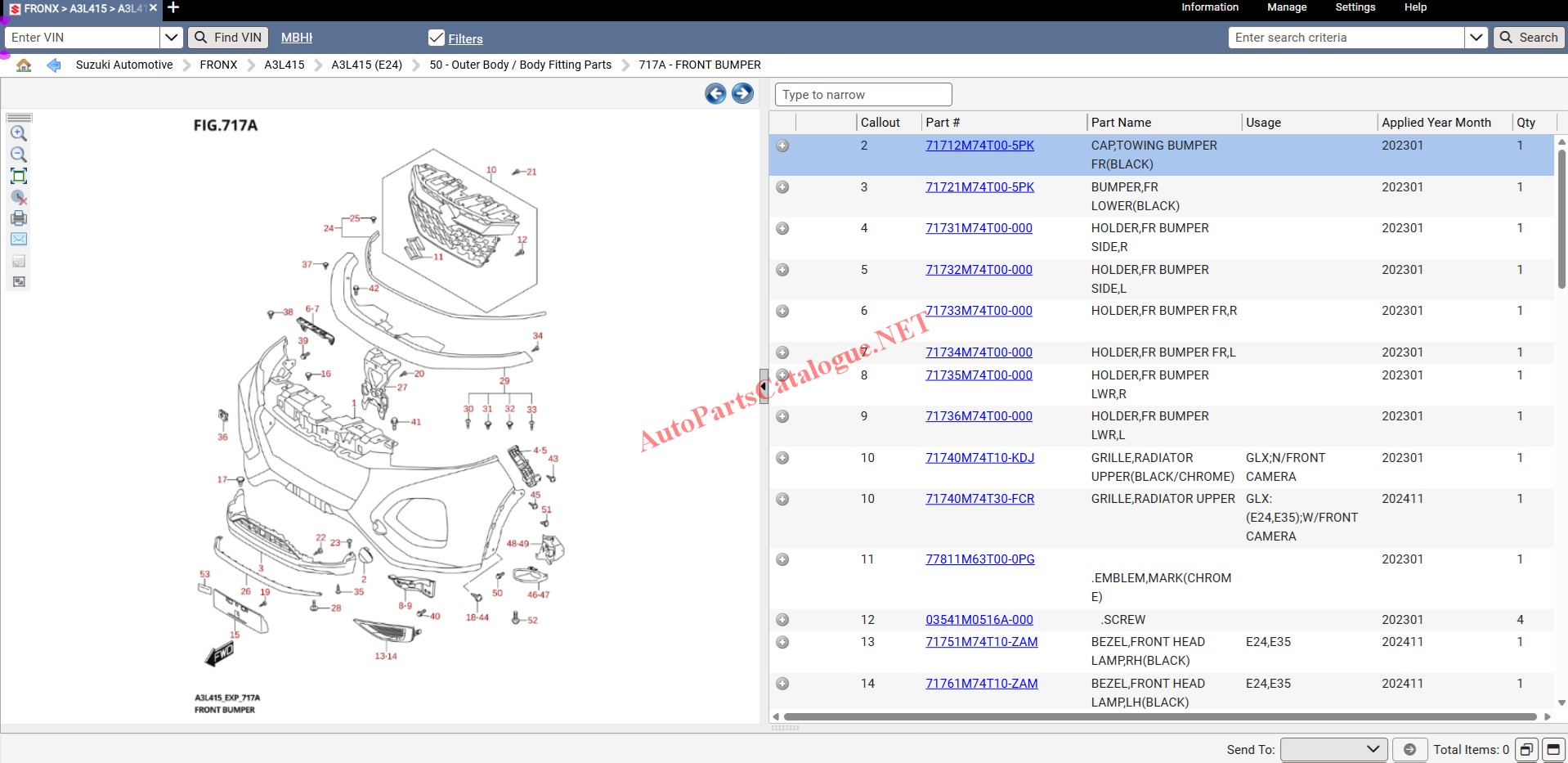Open the Enter VIN dropdown arrow
The image size is (1568, 763).
171,38
